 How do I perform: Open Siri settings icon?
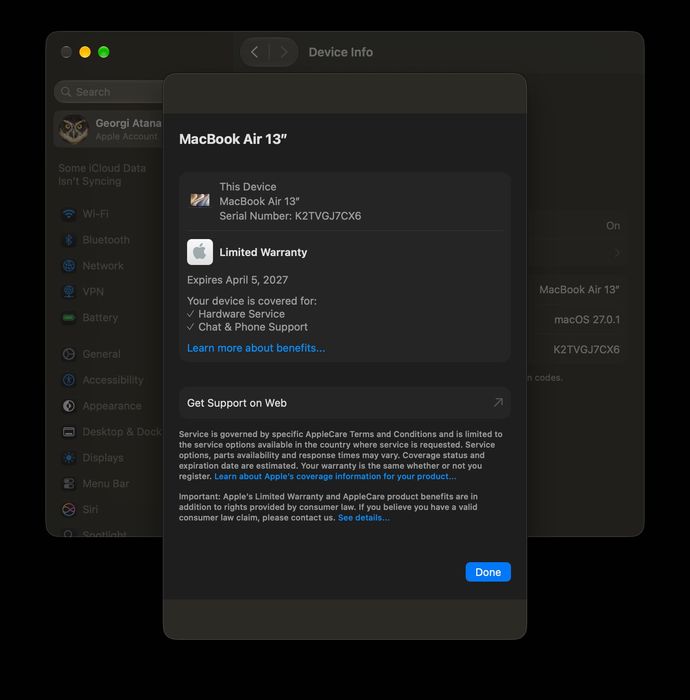69,509
